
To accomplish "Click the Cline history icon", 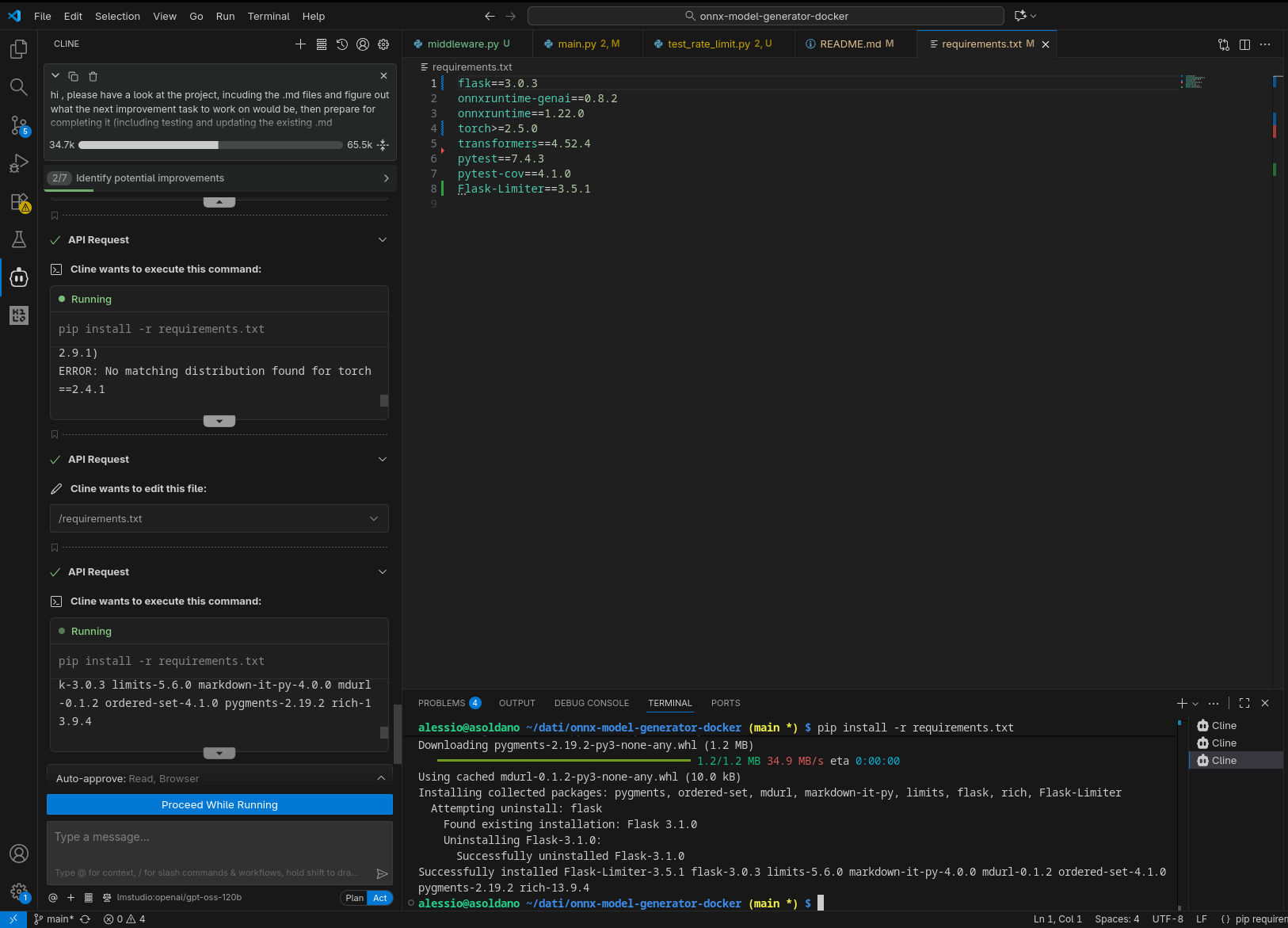I will click(342, 44).
